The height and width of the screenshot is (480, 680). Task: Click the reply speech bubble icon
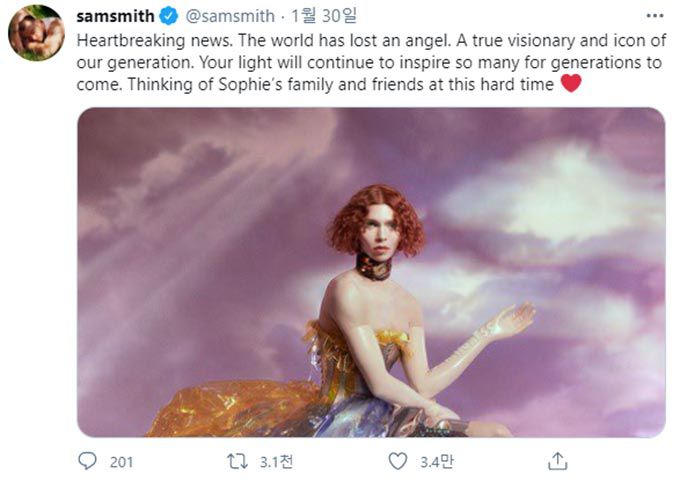(x=87, y=461)
